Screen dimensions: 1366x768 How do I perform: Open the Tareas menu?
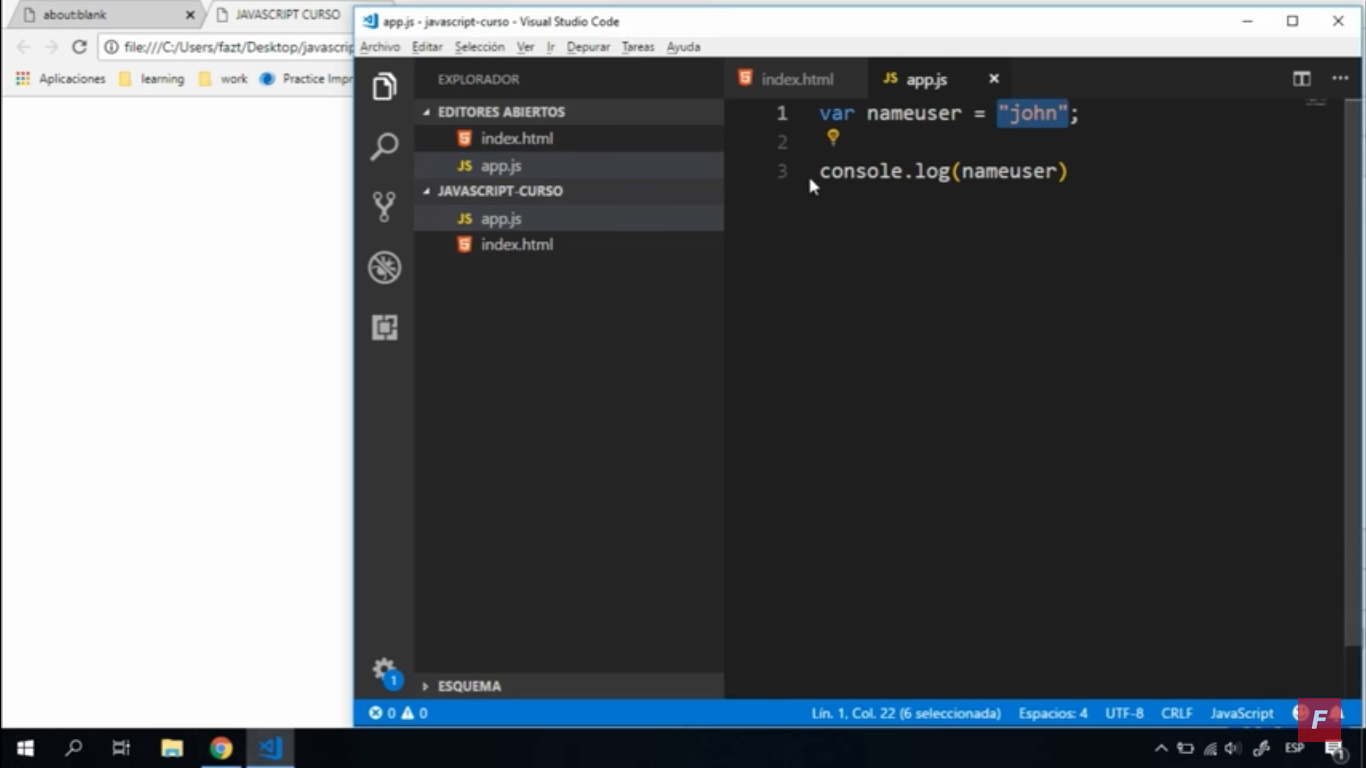(638, 47)
